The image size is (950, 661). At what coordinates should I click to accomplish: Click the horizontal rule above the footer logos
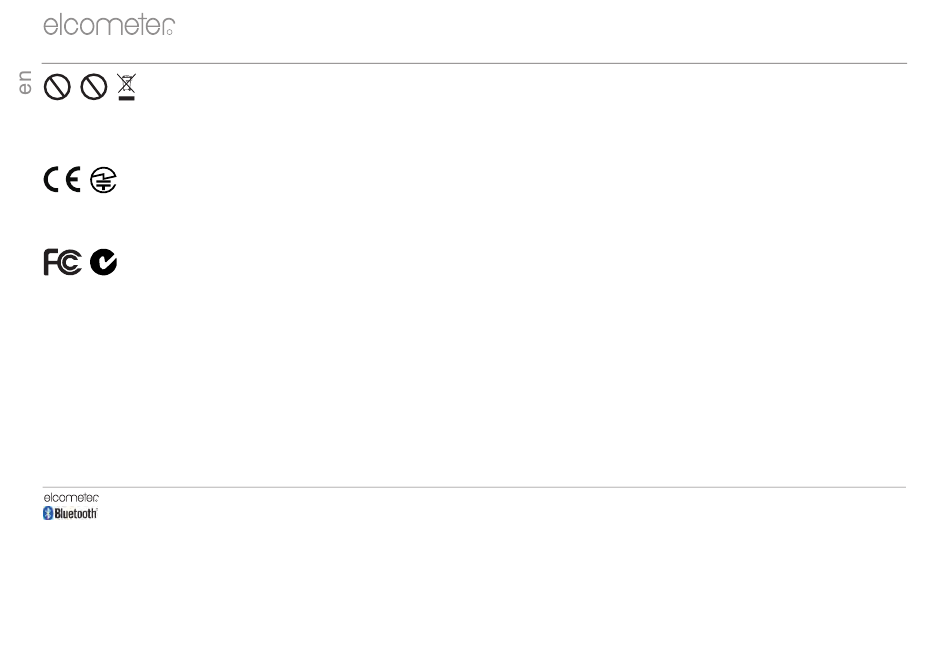[x=474, y=487]
